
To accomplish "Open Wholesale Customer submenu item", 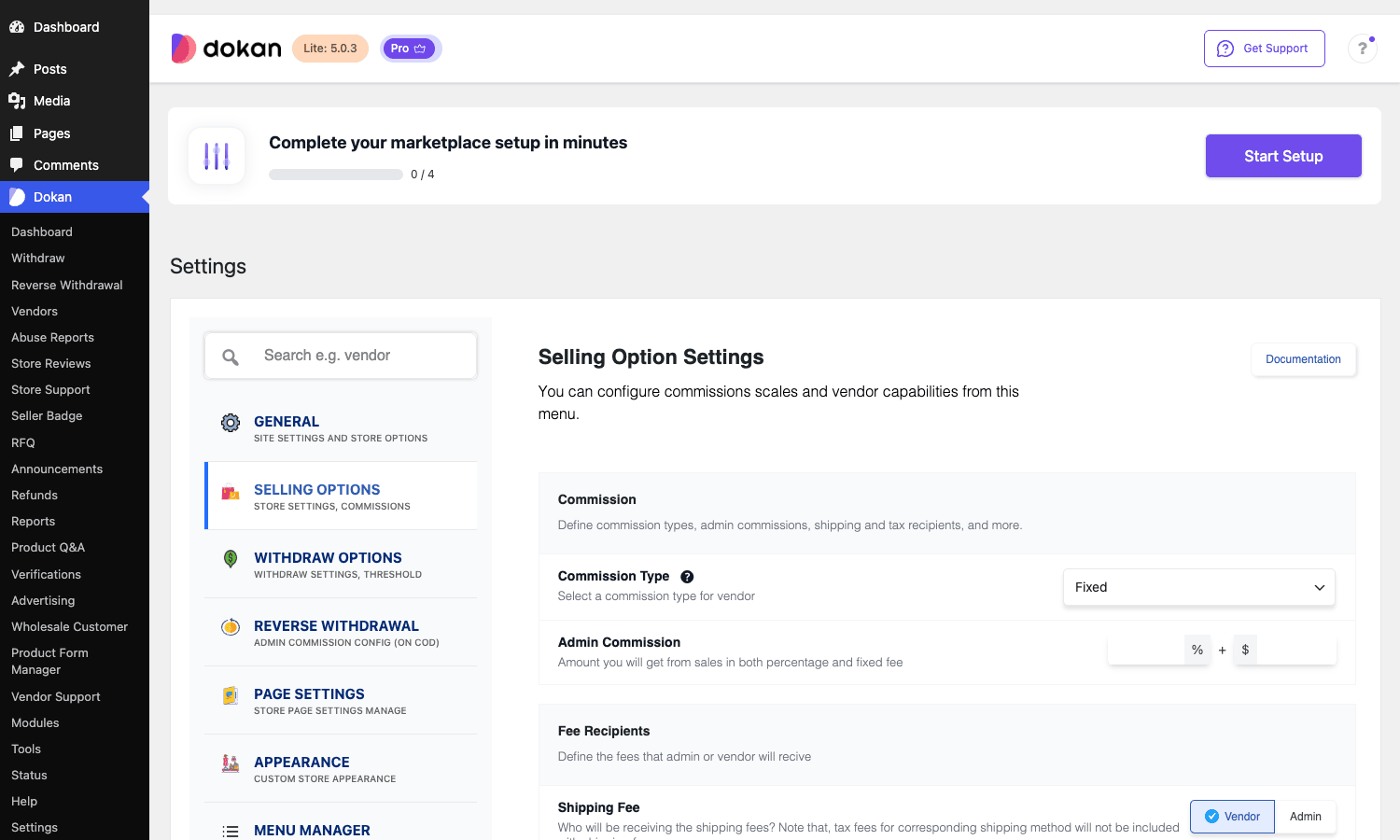I will tap(69, 627).
